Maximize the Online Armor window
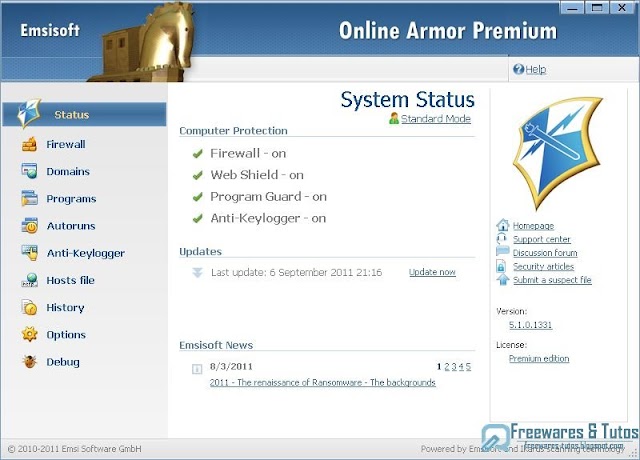 [x=597, y=8]
